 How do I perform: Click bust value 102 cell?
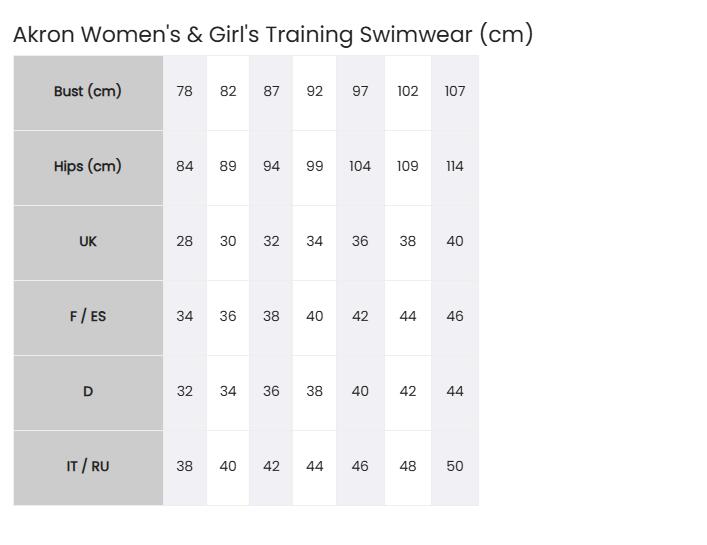(408, 93)
